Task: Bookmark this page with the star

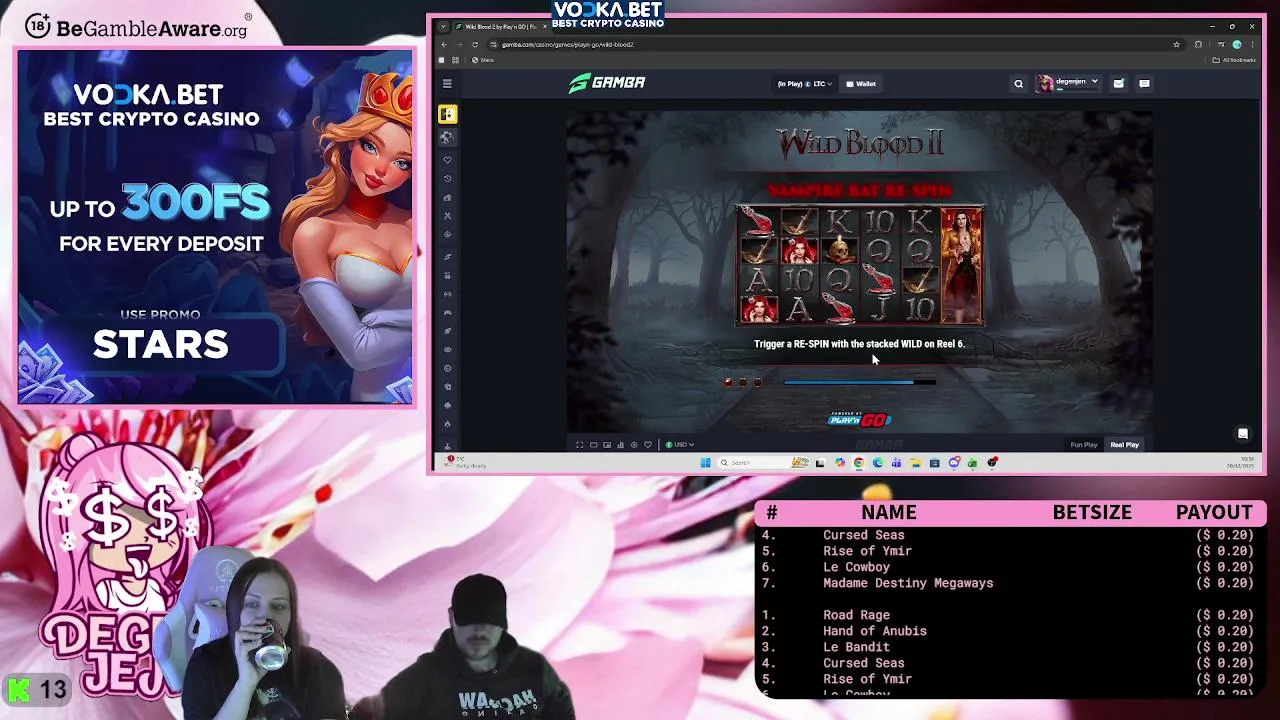Action: click(1176, 44)
